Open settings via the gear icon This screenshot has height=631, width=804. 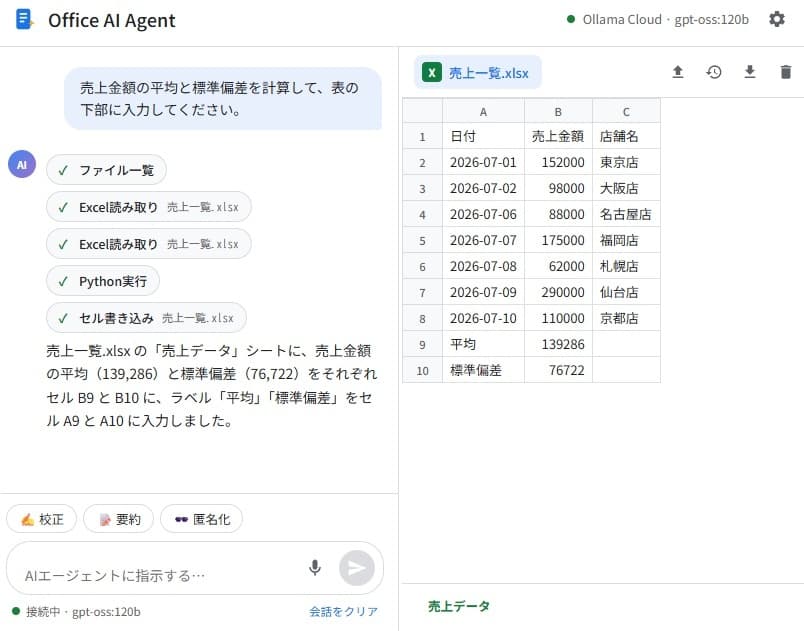[x=777, y=19]
